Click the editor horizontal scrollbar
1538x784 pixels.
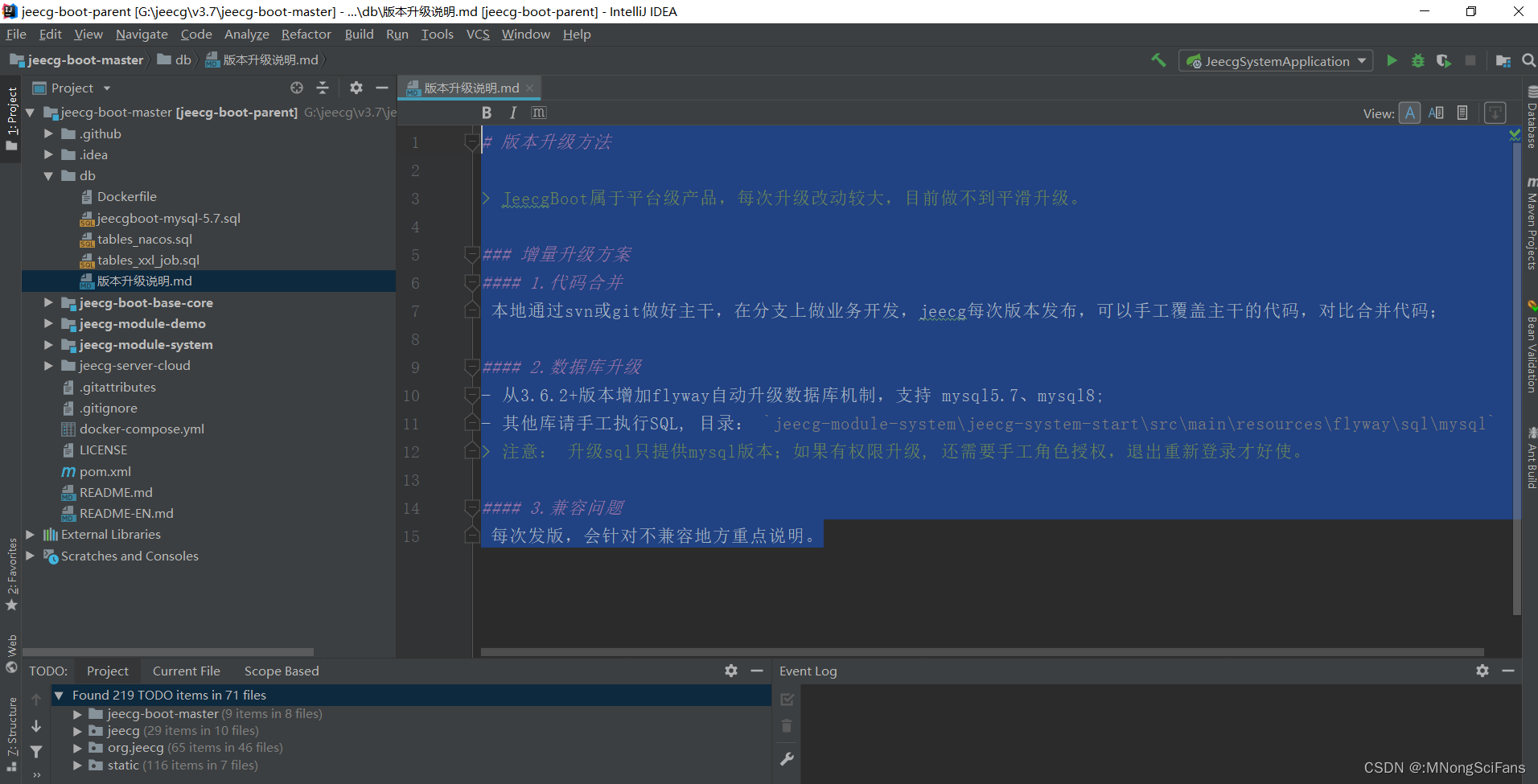pyautogui.click(x=982, y=652)
